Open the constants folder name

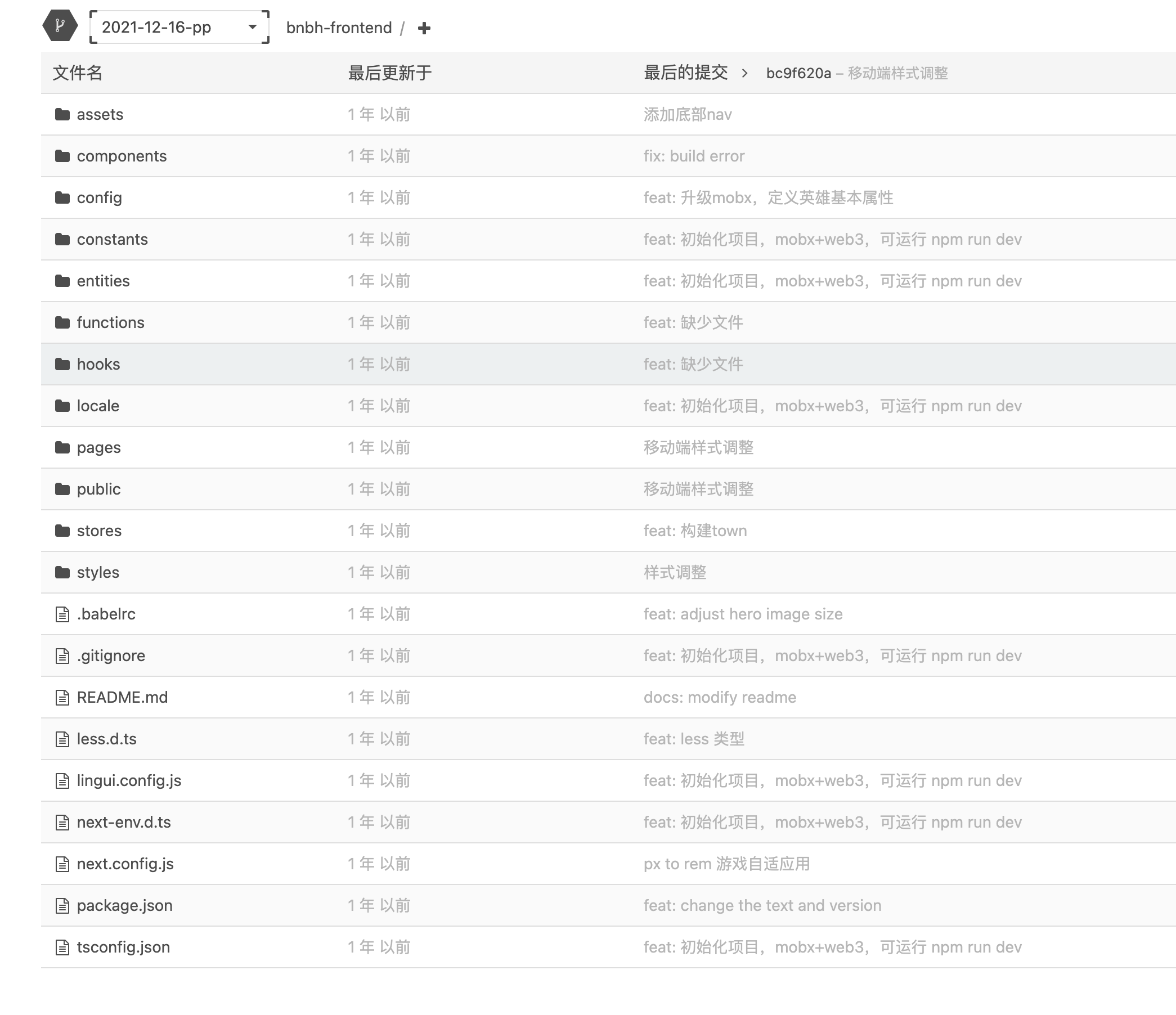click(x=113, y=240)
